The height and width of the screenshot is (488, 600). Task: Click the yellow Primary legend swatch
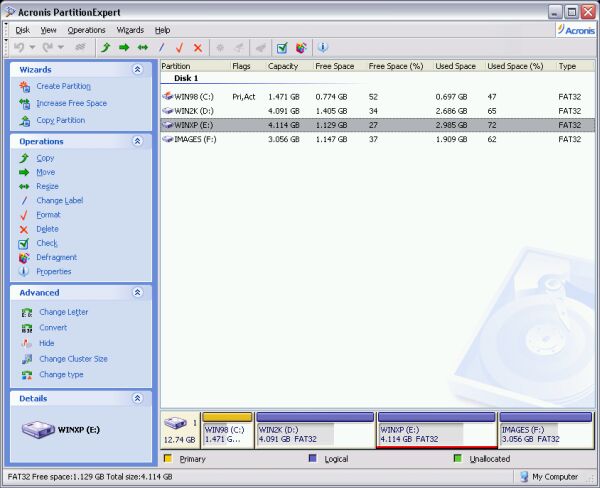pos(168,459)
